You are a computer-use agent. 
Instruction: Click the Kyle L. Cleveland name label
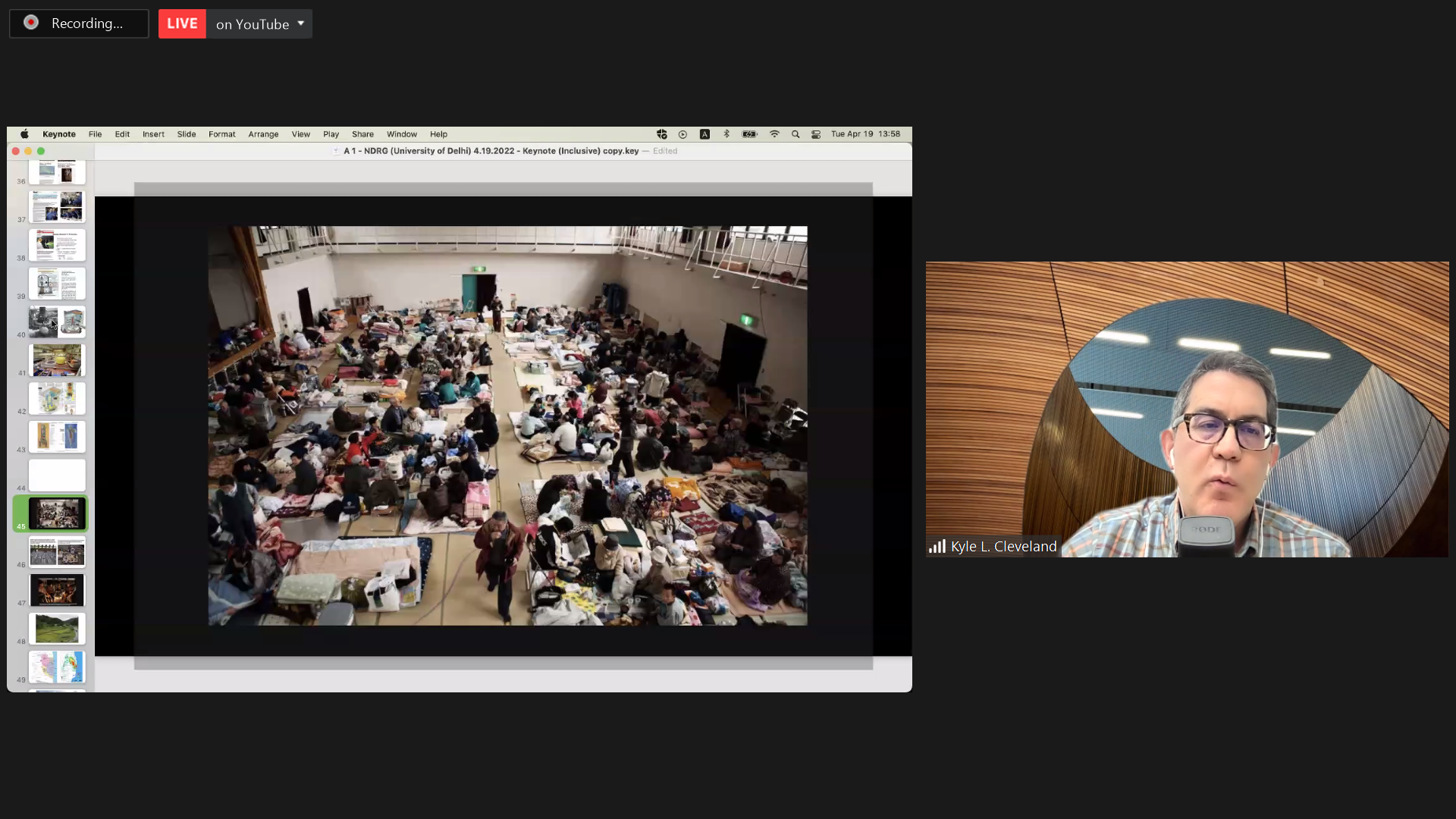[1003, 547]
